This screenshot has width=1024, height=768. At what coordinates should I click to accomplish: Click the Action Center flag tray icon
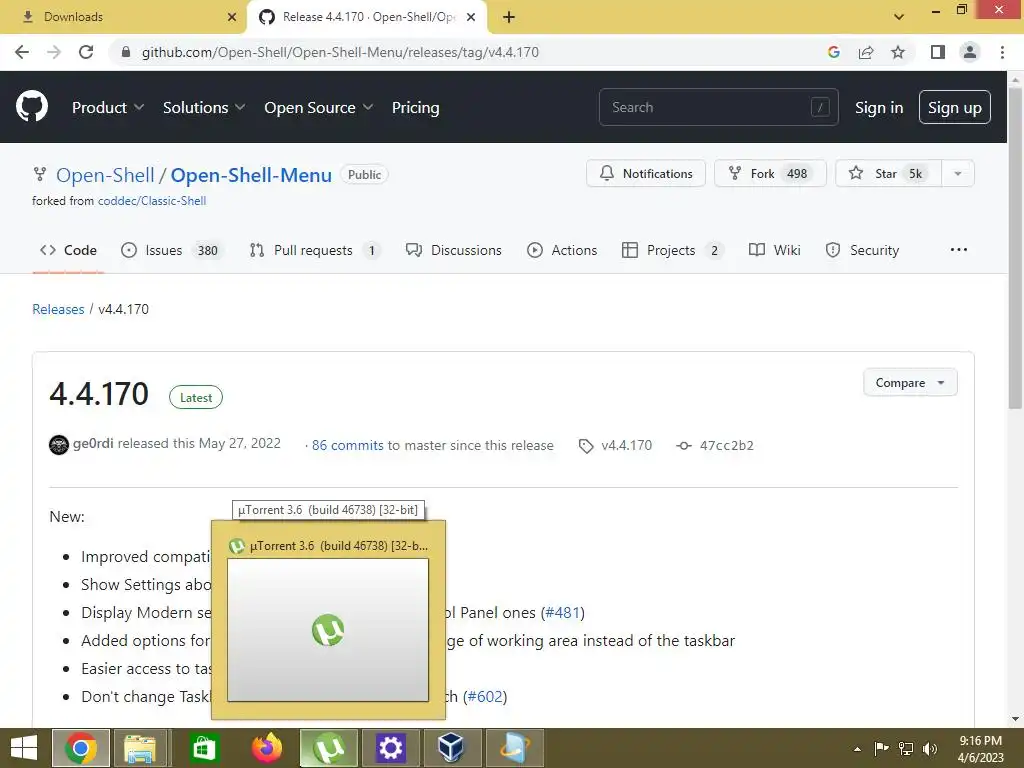point(881,749)
